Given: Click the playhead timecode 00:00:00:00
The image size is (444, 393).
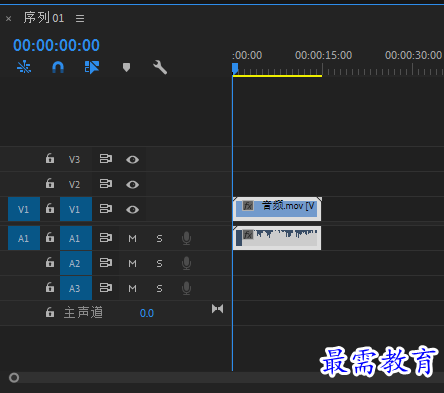Looking at the screenshot, I should click(x=56, y=45).
